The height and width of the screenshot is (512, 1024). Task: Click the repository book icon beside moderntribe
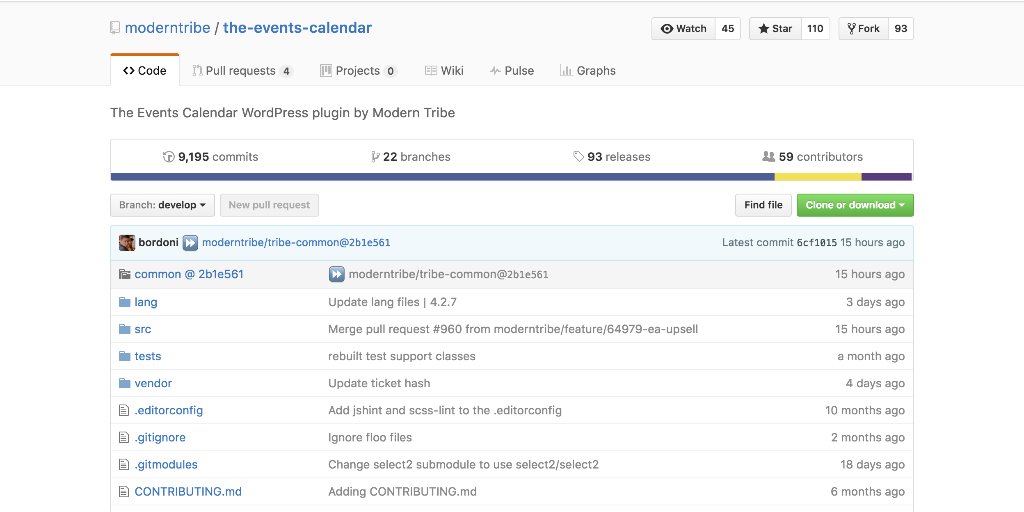click(x=115, y=28)
